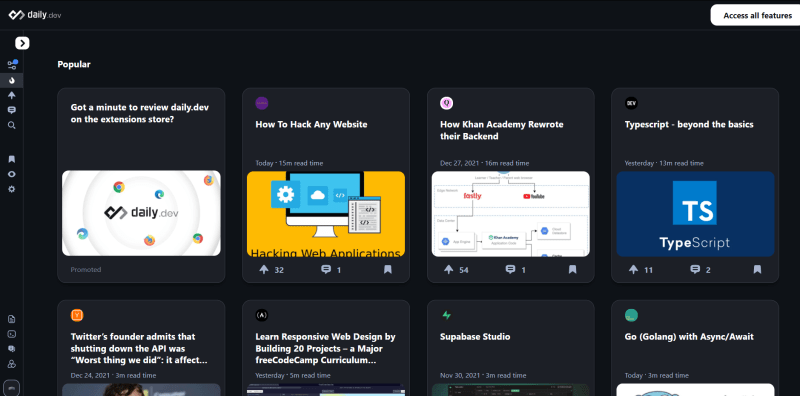The width and height of the screenshot is (800, 396).
Task: Click the DEV source icon on Typescript post
Action: (x=631, y=103)
